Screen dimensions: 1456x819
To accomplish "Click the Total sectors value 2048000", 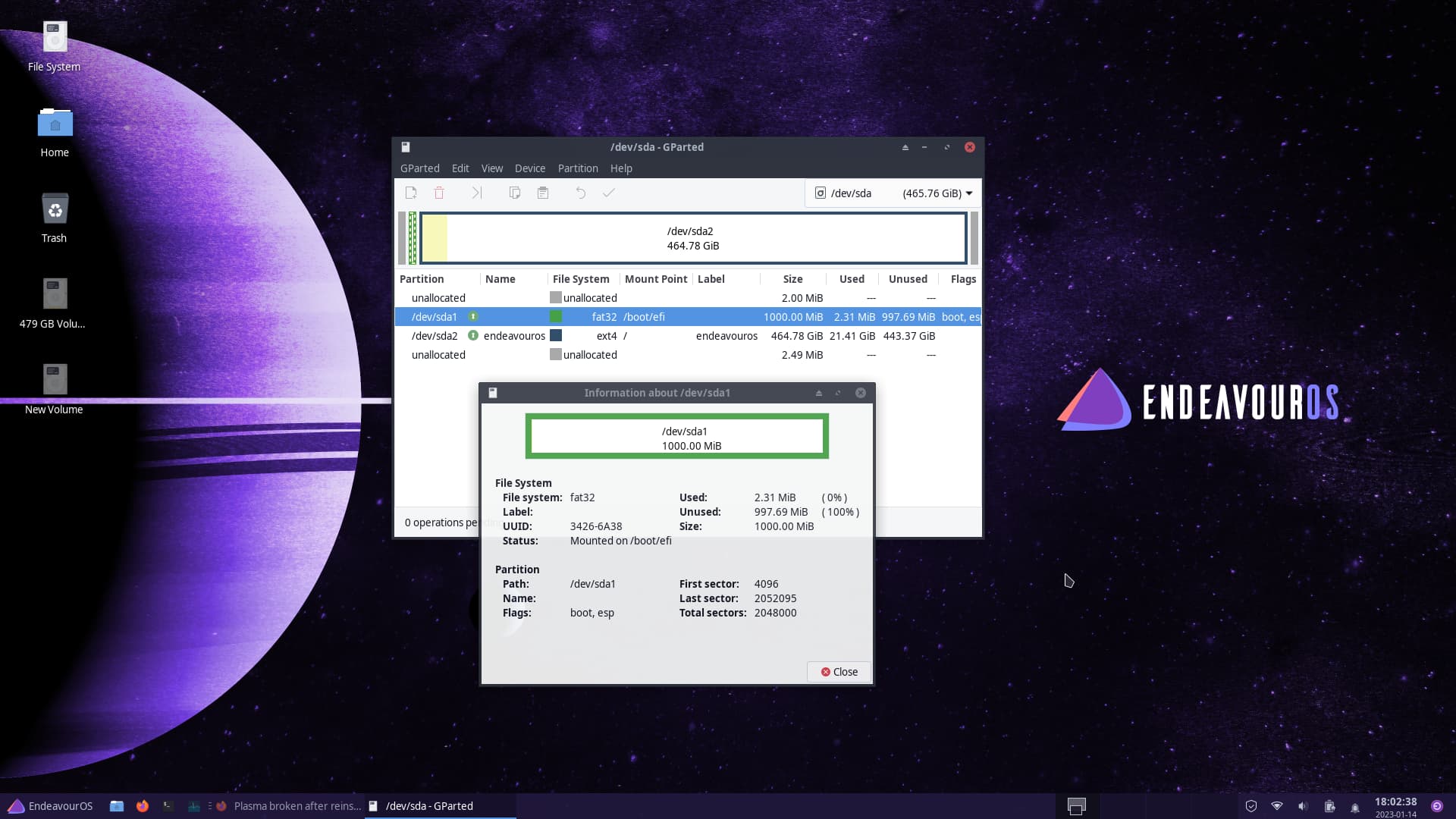I will coord(775,613).
